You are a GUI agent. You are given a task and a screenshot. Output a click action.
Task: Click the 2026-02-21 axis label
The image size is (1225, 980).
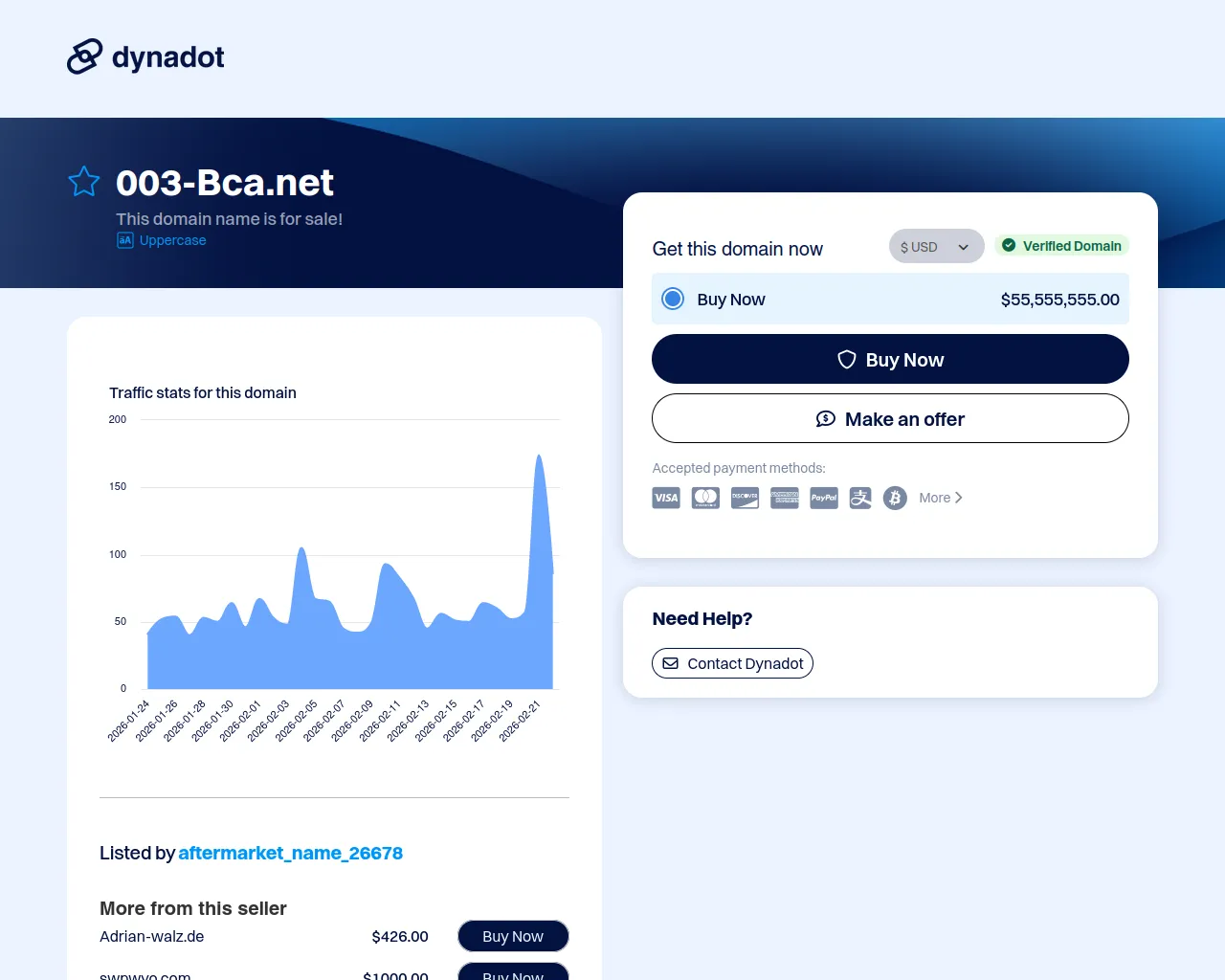tap(521, 720)
